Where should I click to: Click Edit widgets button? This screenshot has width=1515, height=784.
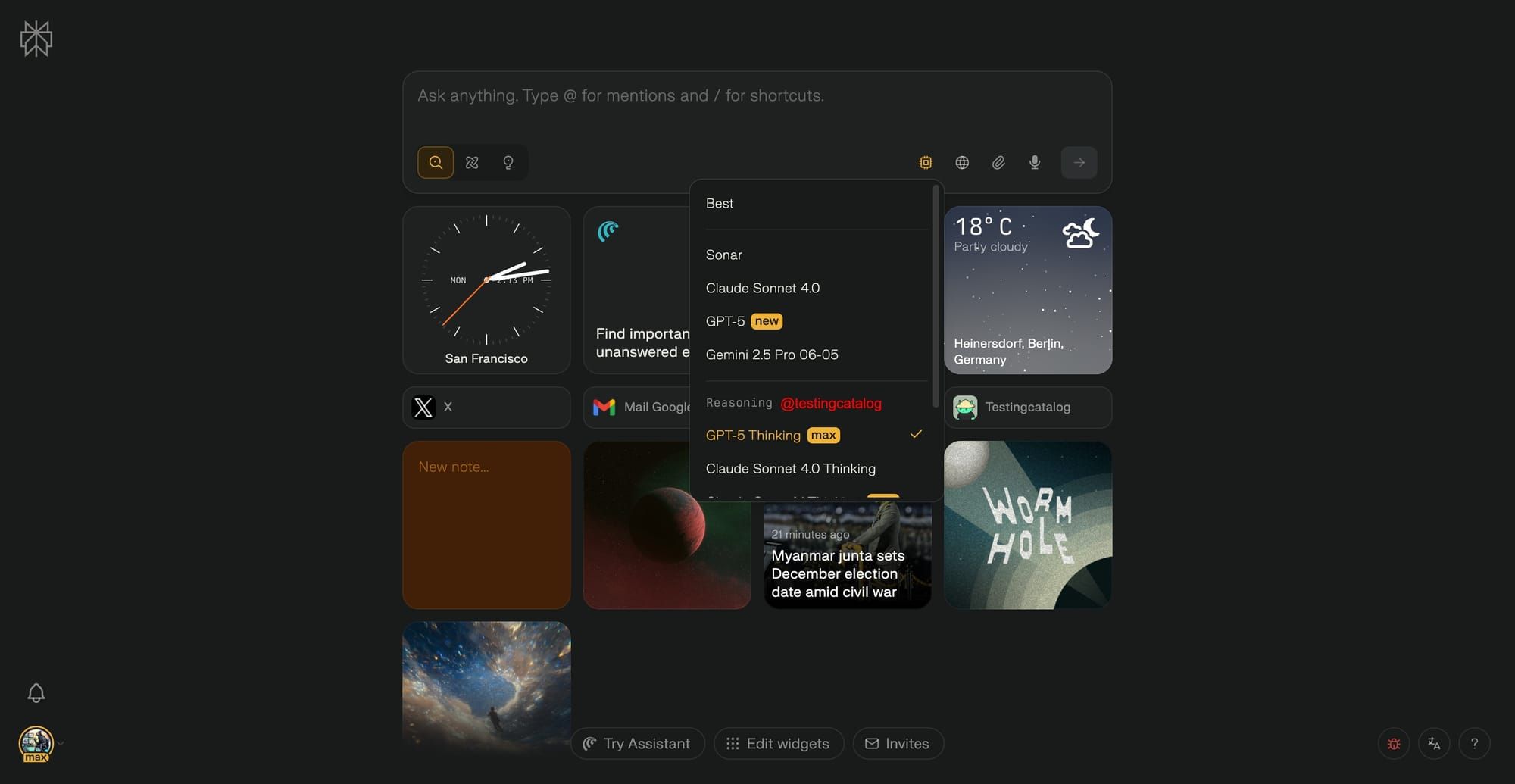coord(779,744)
